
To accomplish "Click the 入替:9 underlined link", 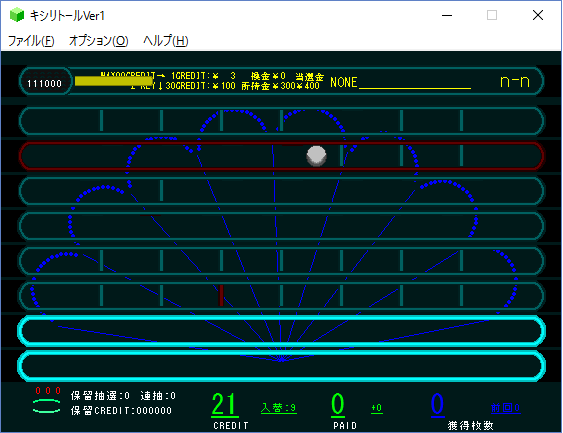I will 279,408.
